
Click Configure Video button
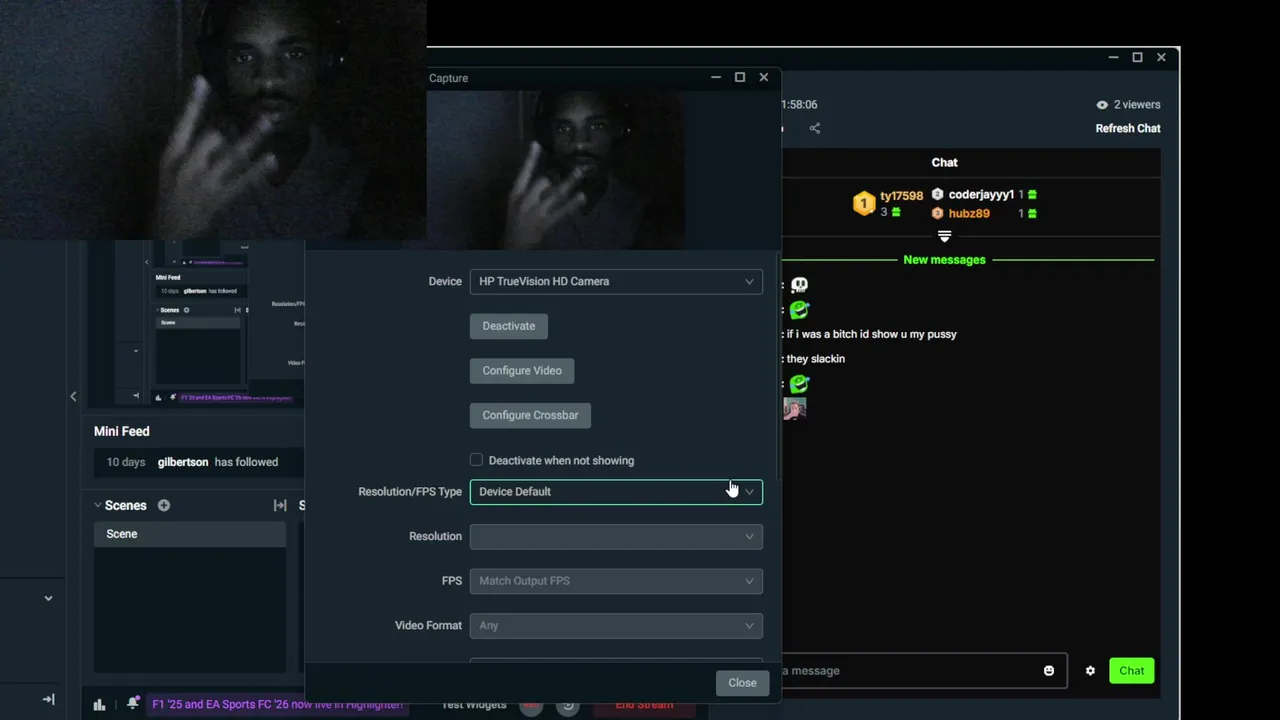pos(522,370)
